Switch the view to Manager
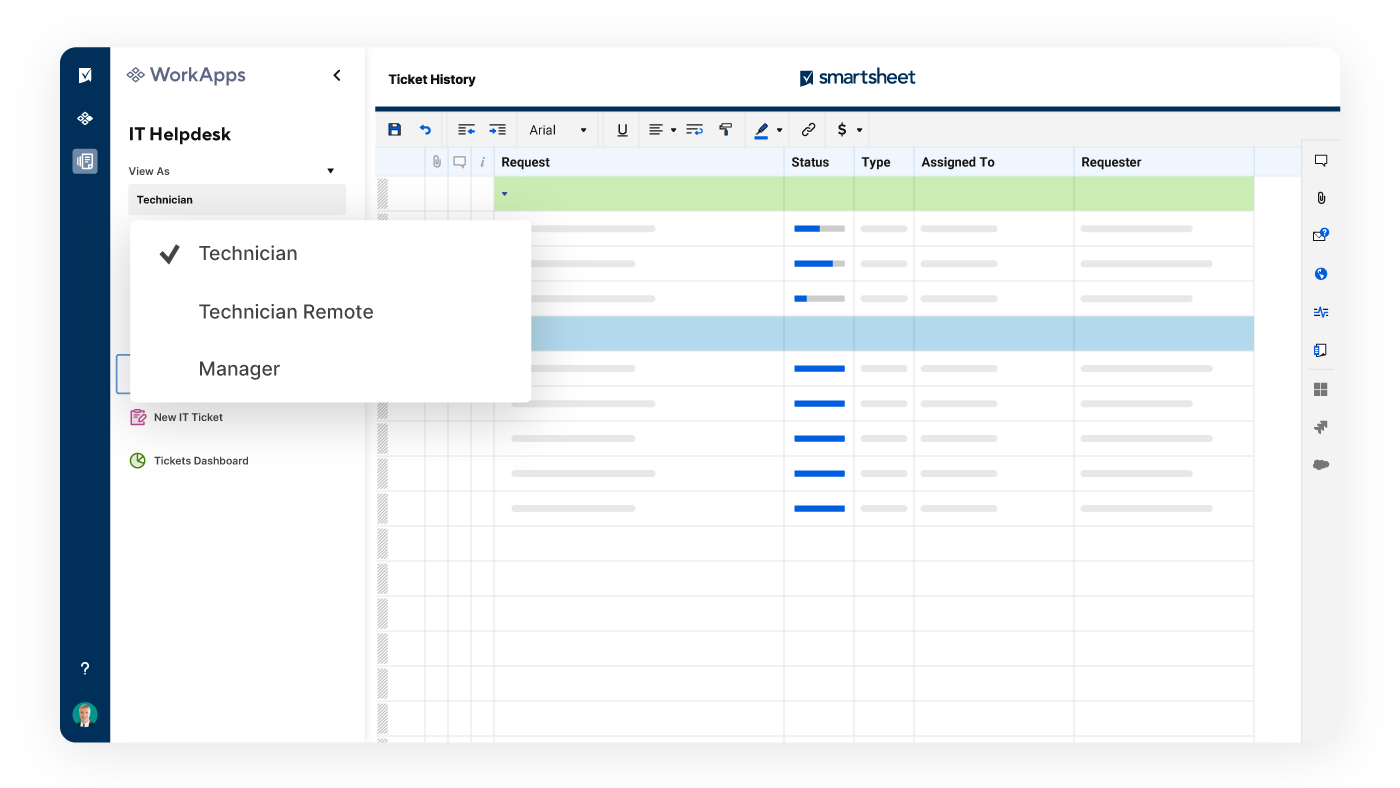Screen dimensions: 1400x788 point(239,369)
